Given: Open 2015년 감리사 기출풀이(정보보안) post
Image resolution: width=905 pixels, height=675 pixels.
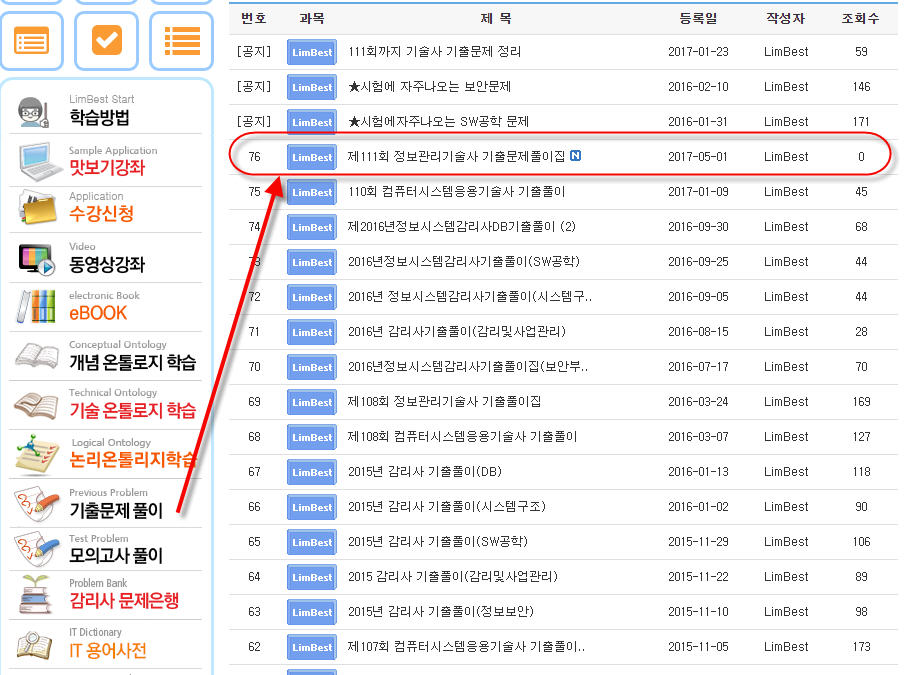Looking at the screenshot, I should pos(441,612).
